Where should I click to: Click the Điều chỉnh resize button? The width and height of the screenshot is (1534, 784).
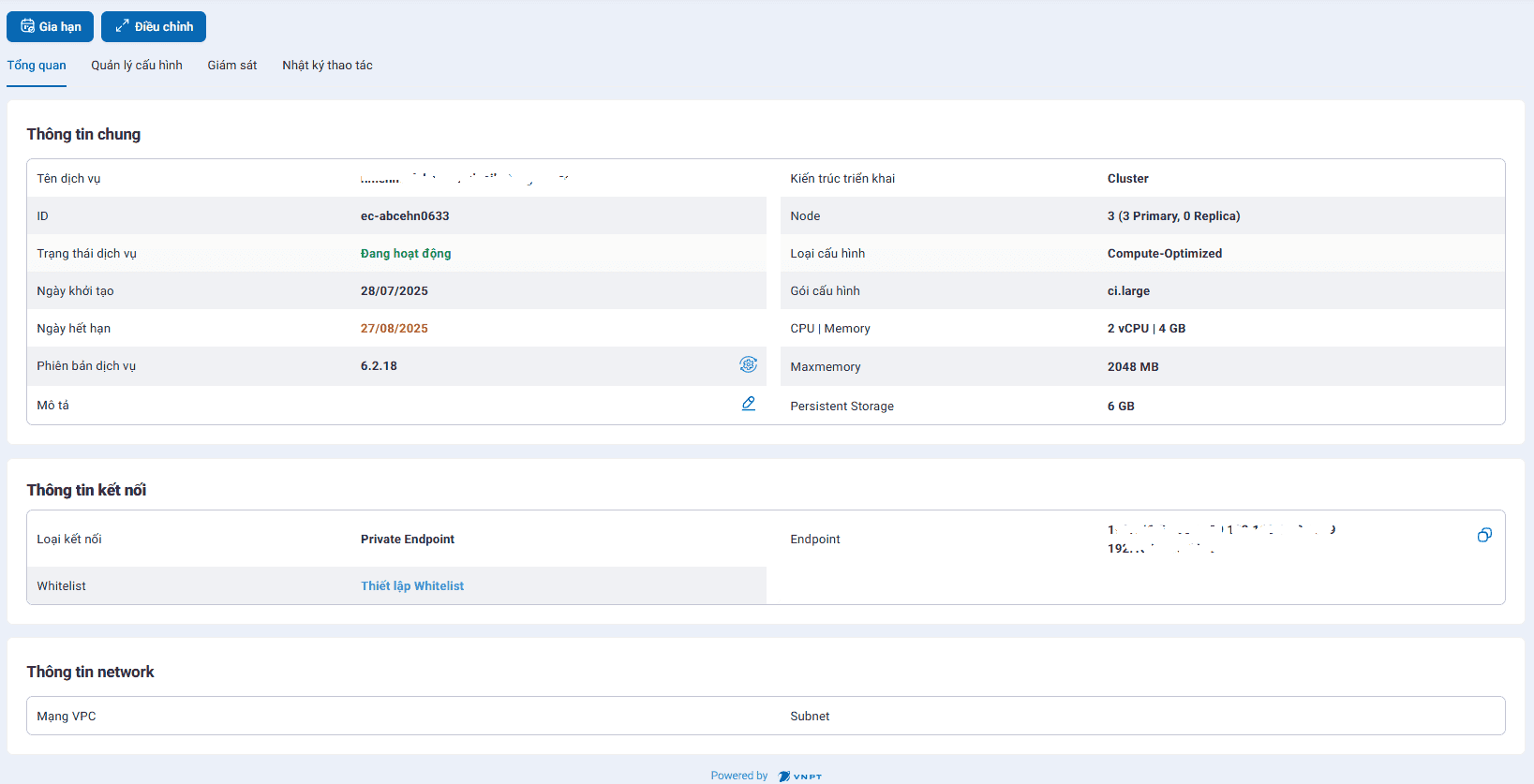click(x=154, y=27)
